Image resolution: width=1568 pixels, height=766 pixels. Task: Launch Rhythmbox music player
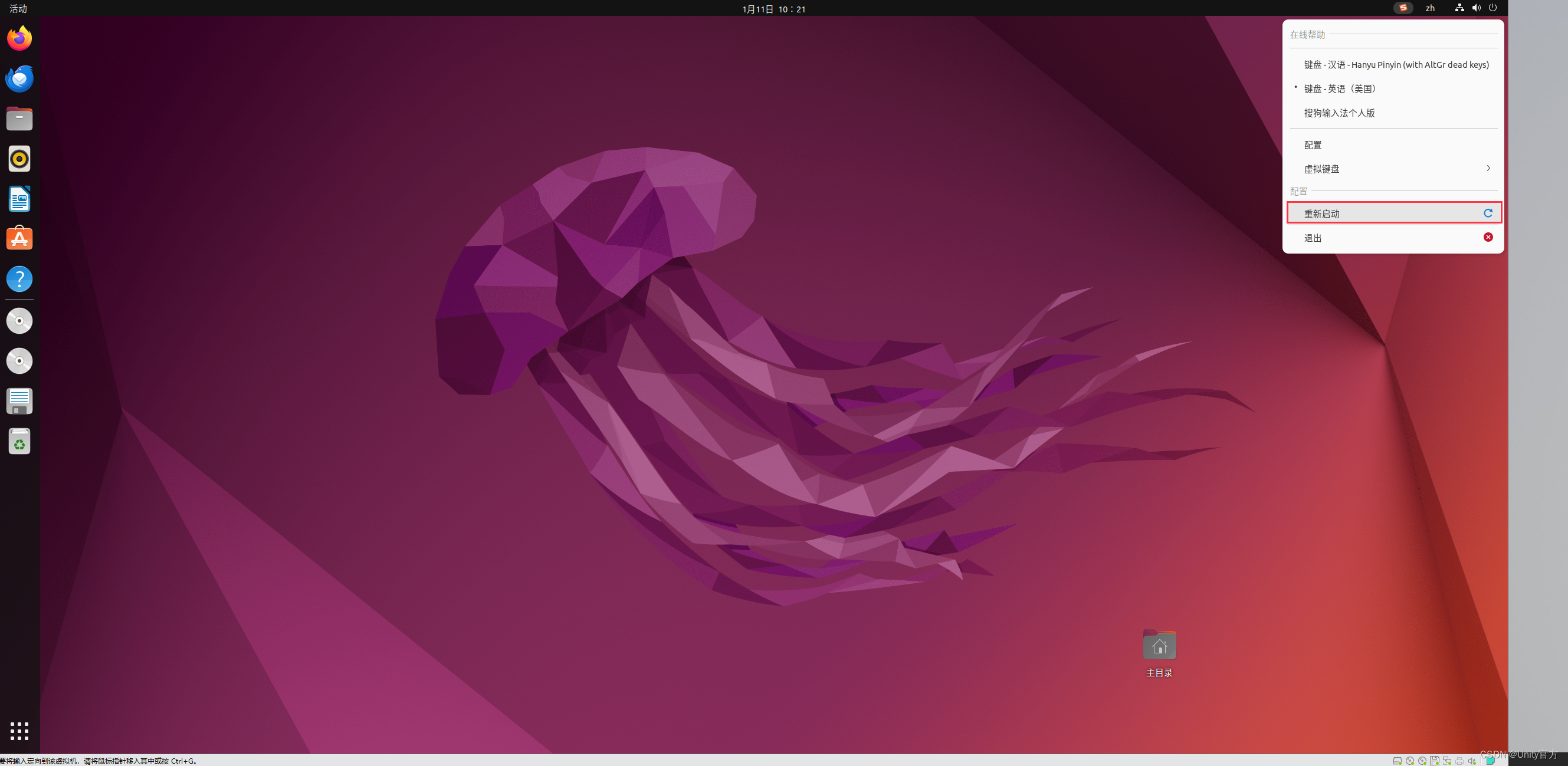[x=19, y=159]
